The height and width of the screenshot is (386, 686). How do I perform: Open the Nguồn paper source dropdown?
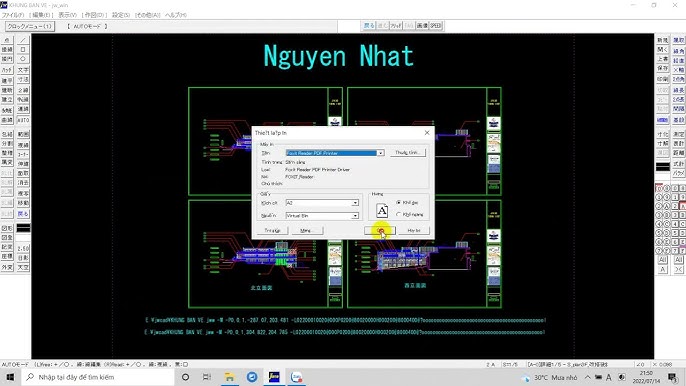click(355, 215)
